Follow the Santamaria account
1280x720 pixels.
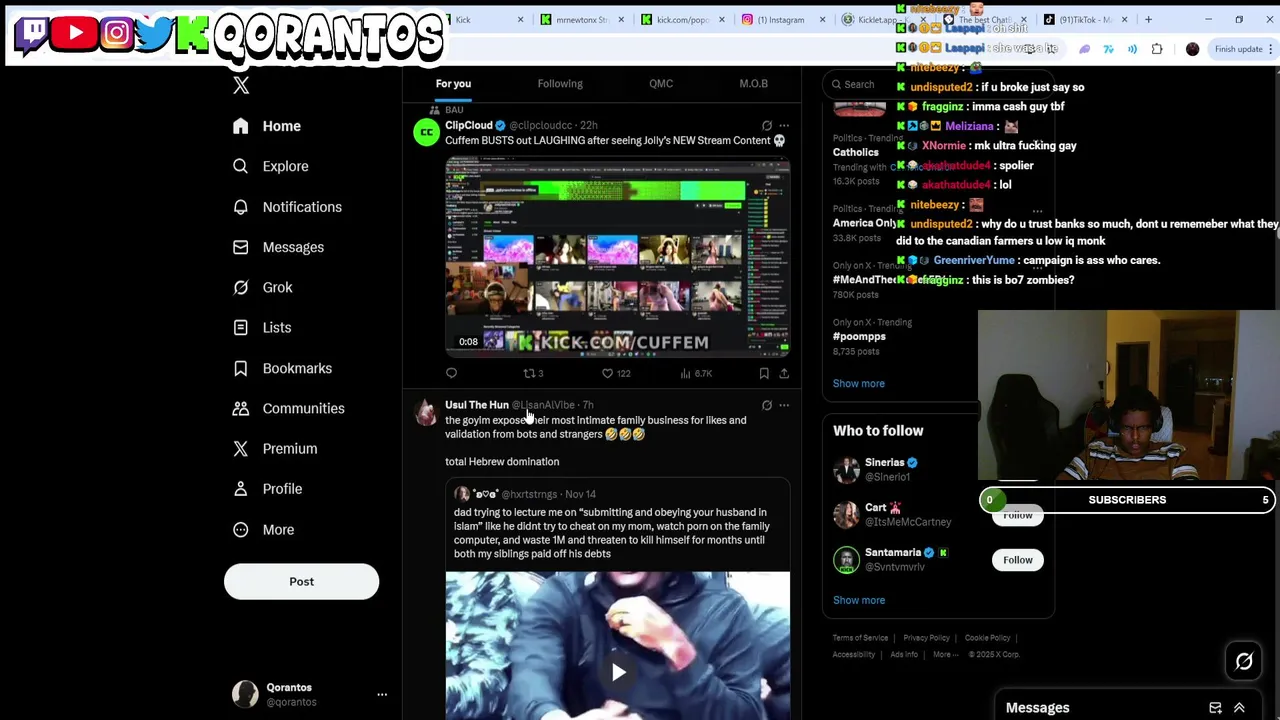coord(1017,560)
